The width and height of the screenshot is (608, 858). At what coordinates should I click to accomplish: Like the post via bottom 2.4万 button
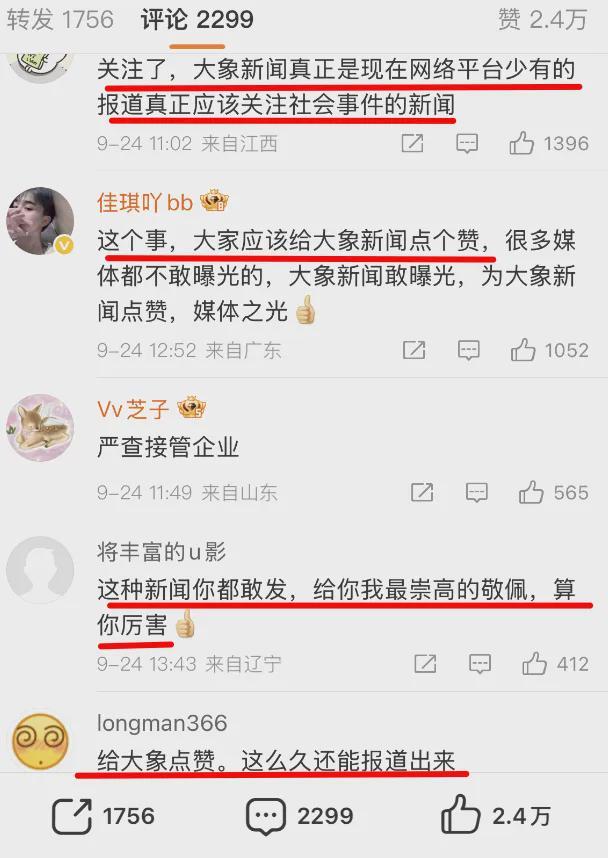pyautogui.click(x=495, y=816)
